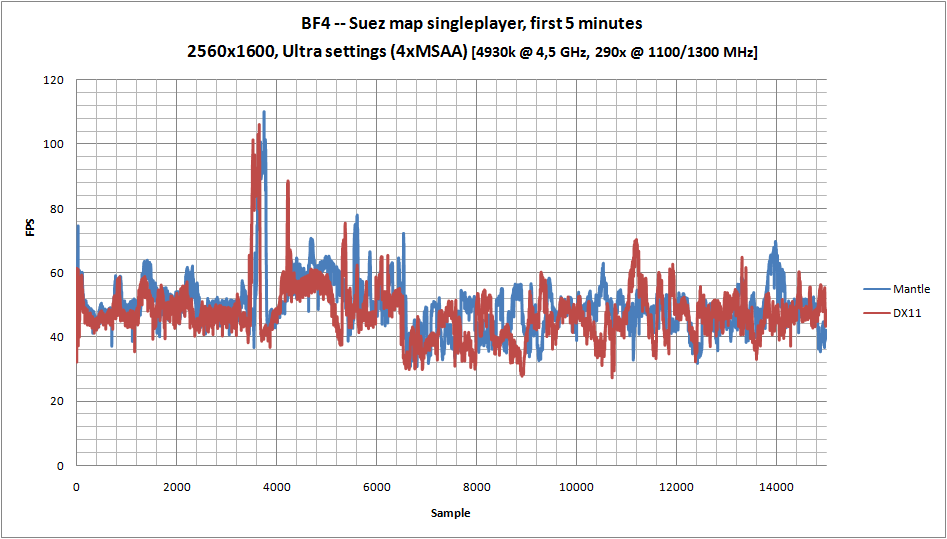The height and width of the screenshot is (539, 947).
Task: Click the x-axis label '6000'
Action: pos(376,487)
